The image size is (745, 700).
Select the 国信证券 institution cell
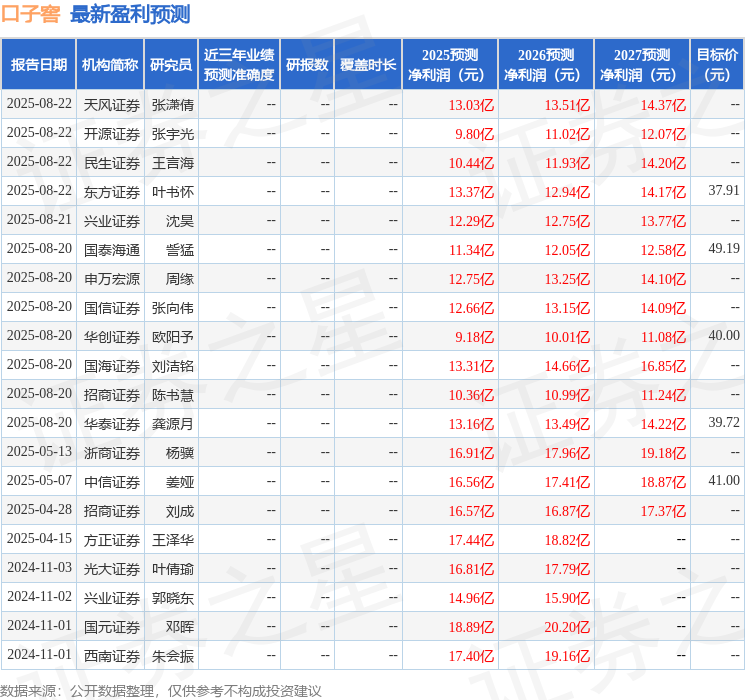[112, 308]
